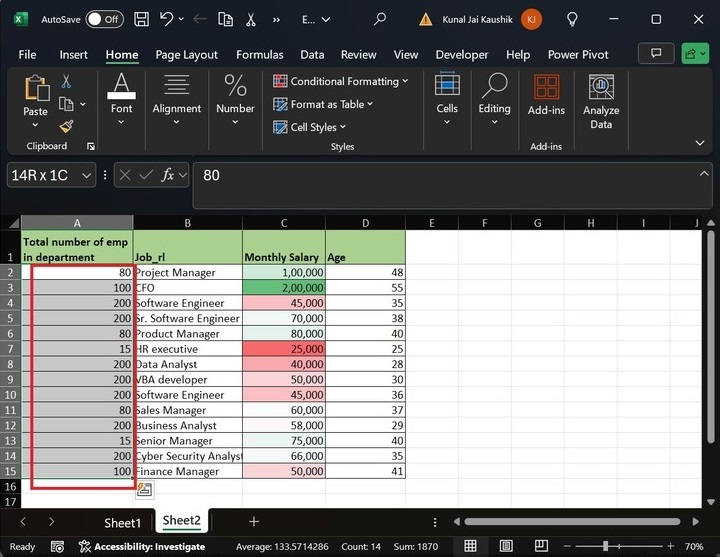720x557 pixels.
Task: Click the Undo arrow icon
Action: (166, 19)
